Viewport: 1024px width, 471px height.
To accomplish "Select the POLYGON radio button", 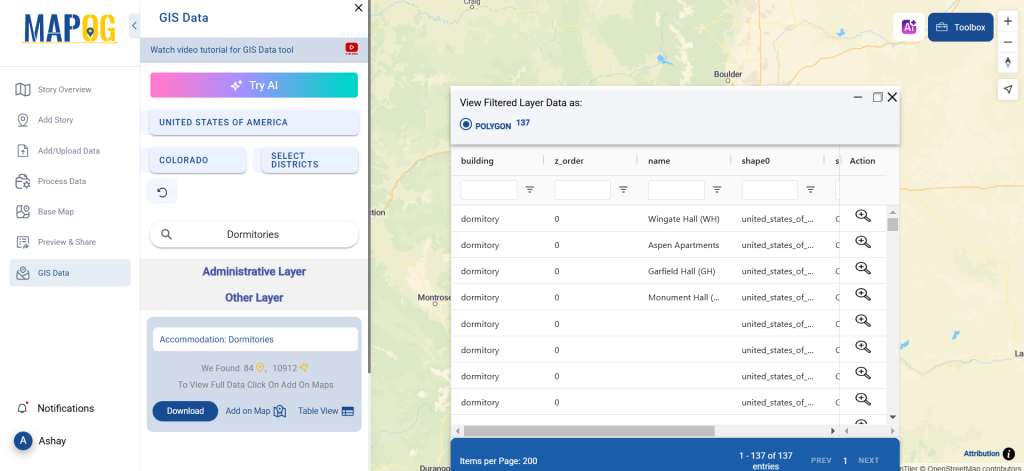I will pos(466,124).
